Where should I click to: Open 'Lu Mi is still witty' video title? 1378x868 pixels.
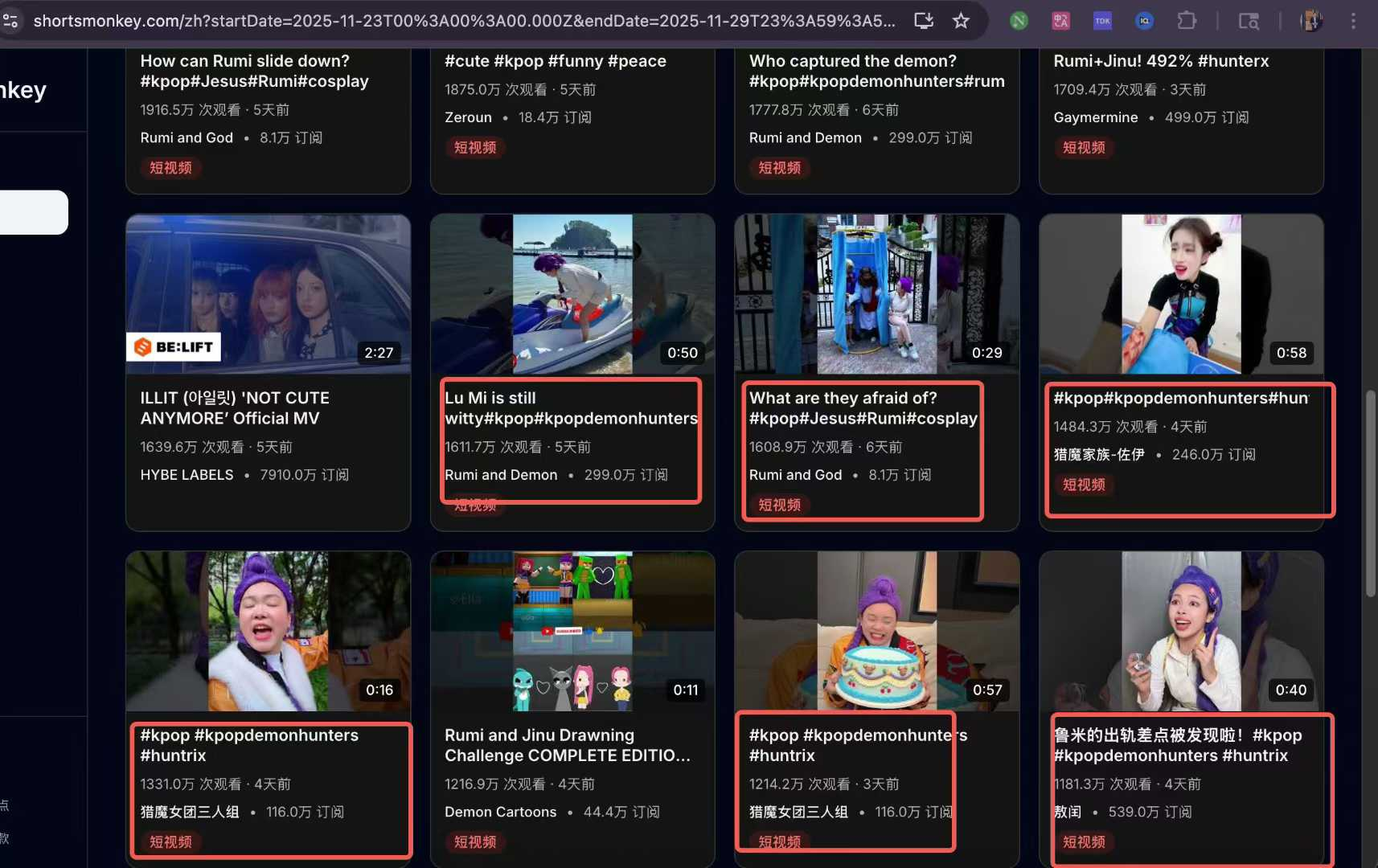pyautogui.click(x=572, y=408)
